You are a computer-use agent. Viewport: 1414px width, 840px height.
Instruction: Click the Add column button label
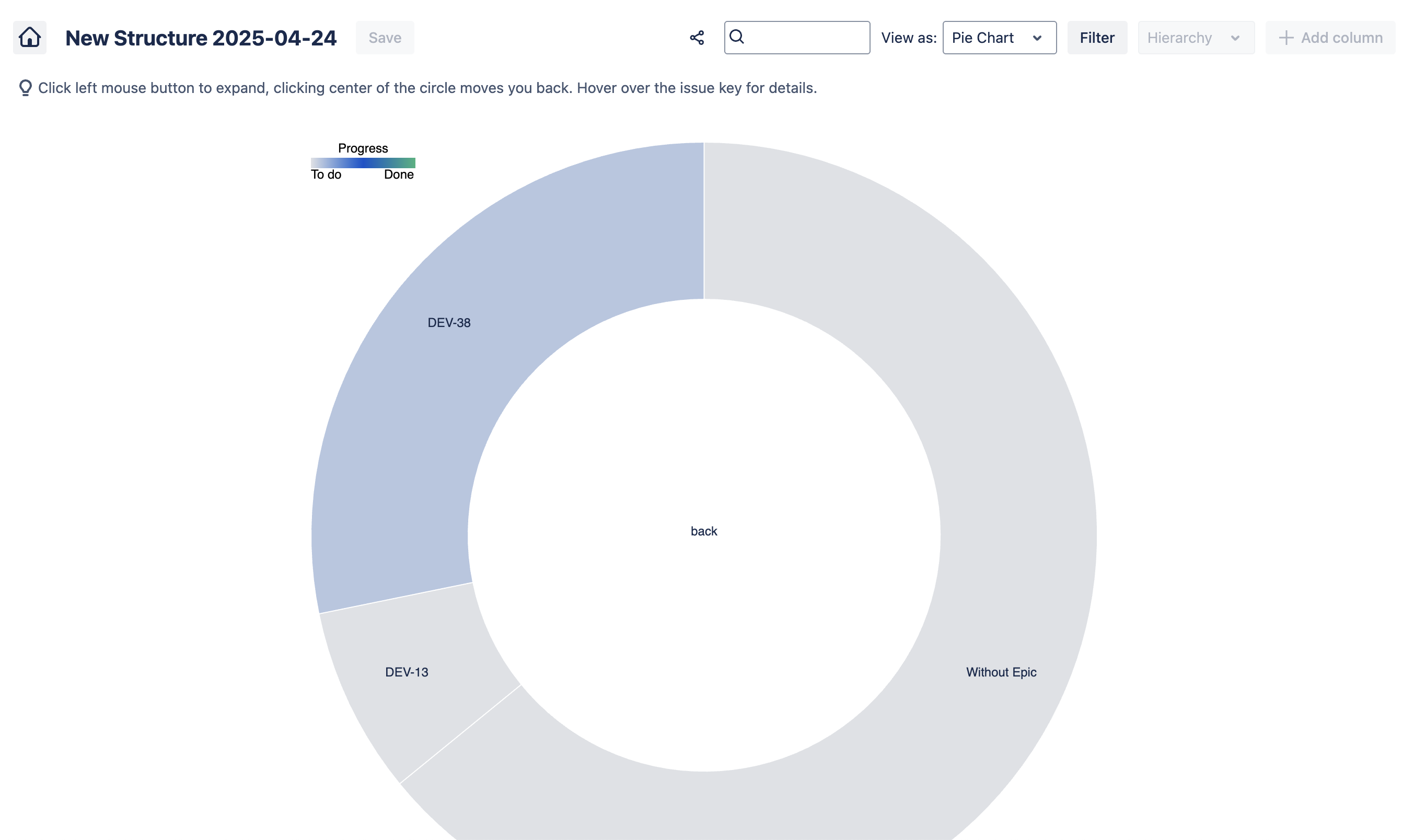pyautogui.click(x=1341, y=38)
